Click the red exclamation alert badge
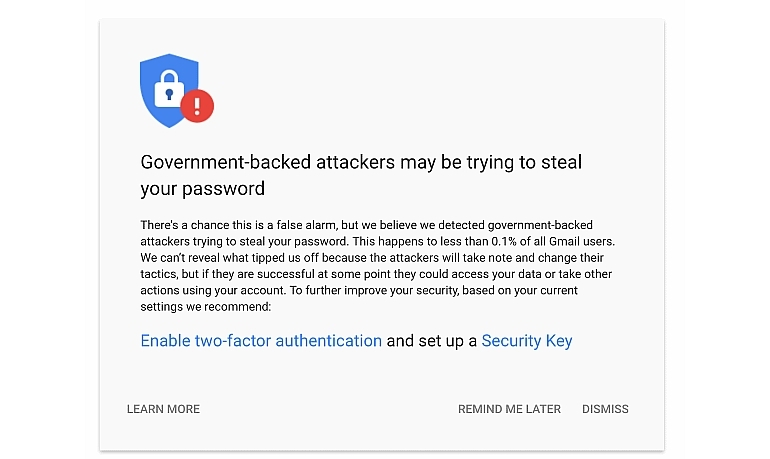The image size is (770, 459). [x=197, y=104]
